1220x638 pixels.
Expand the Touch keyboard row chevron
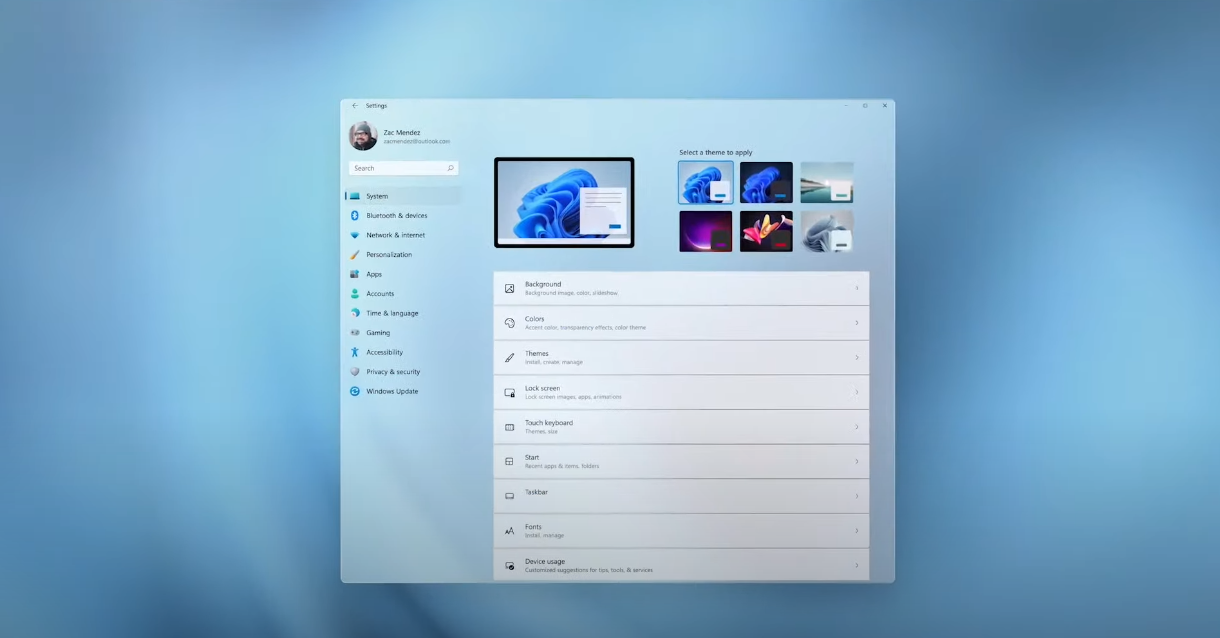[x=857, y=427]
